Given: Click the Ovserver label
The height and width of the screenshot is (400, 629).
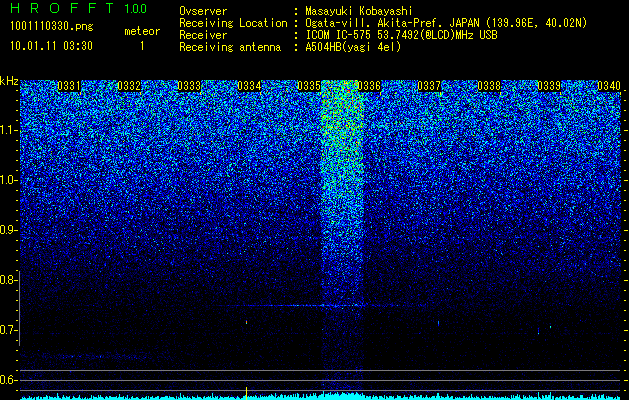Looking at the screenshot, I should pyautogui.click(x=203, y=11).
